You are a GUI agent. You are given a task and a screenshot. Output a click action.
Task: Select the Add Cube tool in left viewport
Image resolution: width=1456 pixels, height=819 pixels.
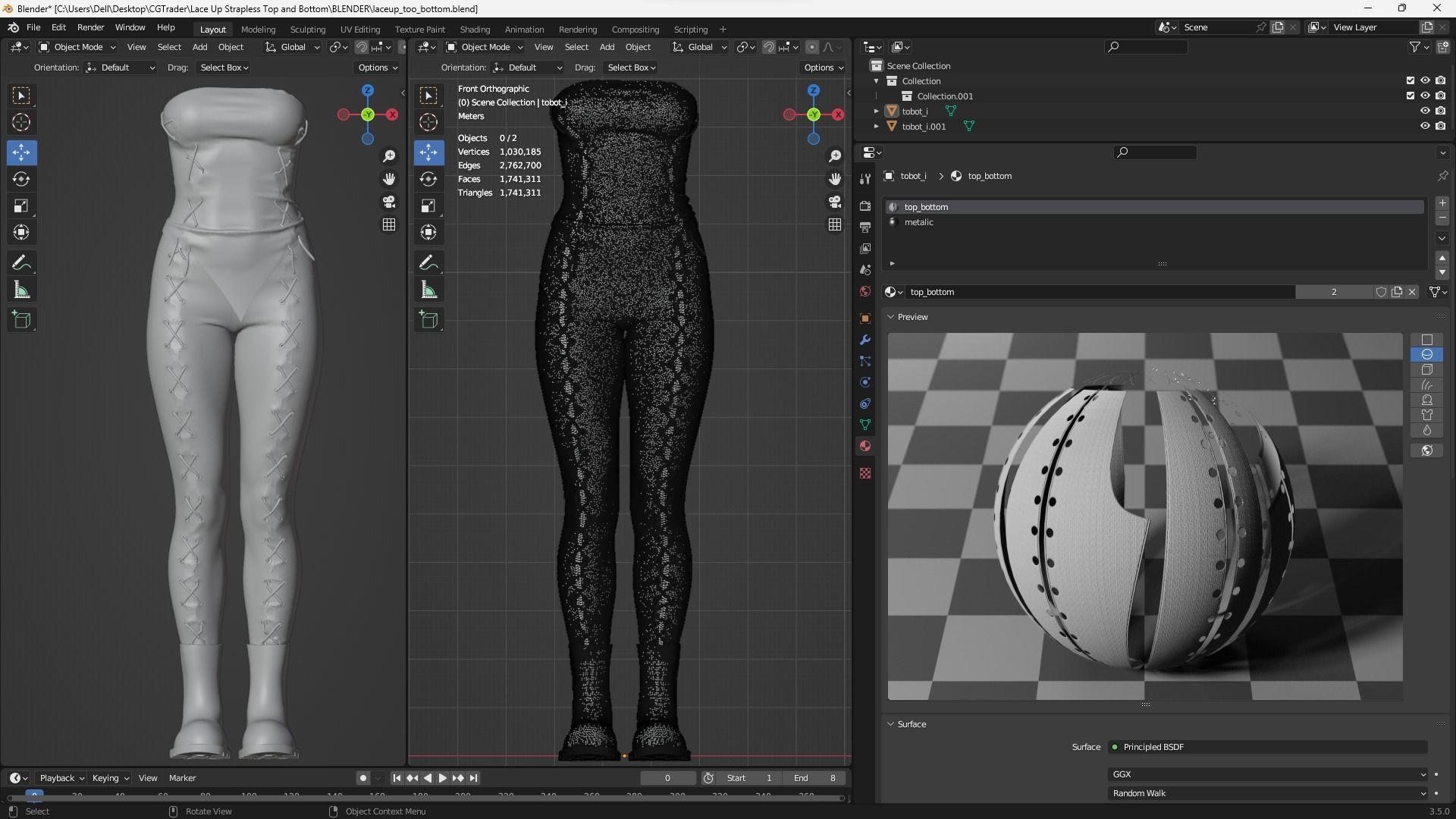(x=21, y=320)
